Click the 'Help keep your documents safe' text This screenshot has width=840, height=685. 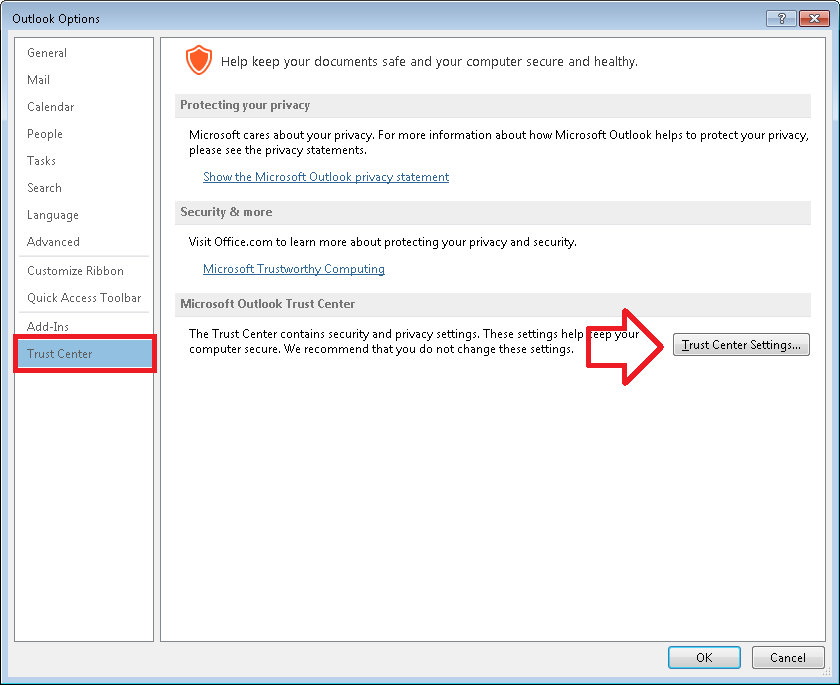(x=429, y=62)
